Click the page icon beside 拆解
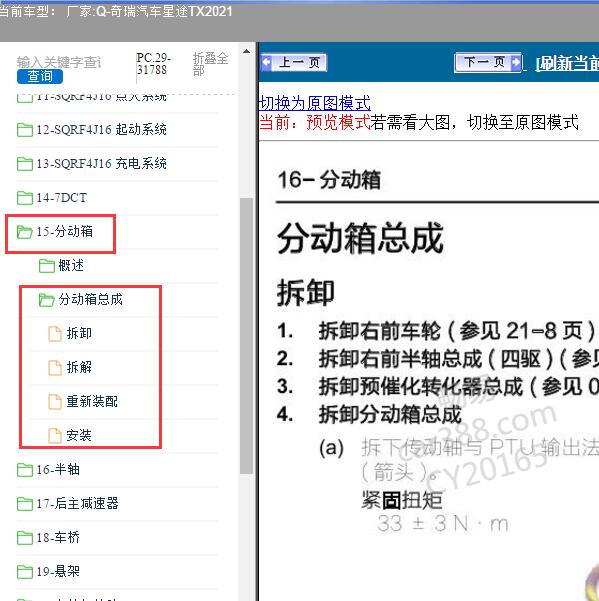The width and height of the screenshot is (599, 601). pyautogui.click(x=55, y=368)
